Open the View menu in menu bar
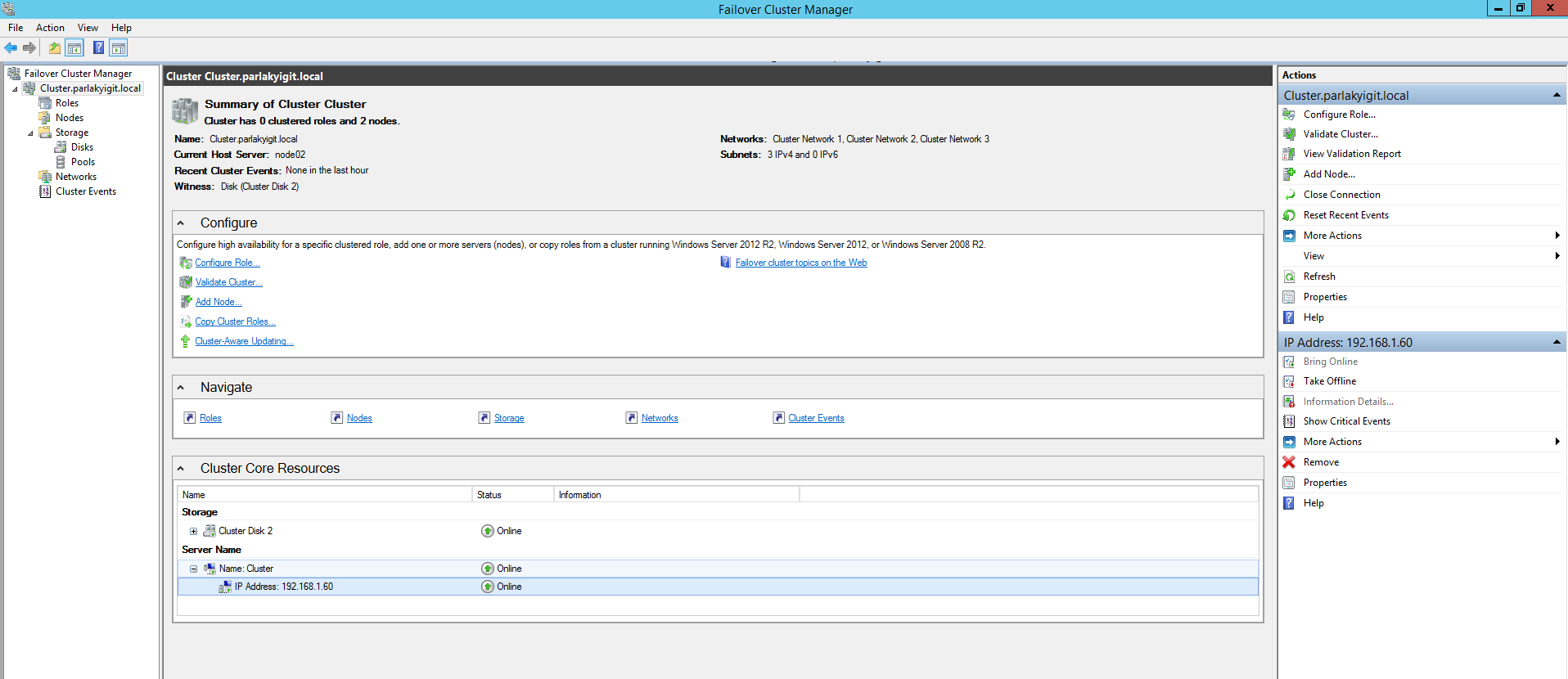 [88, 28]
